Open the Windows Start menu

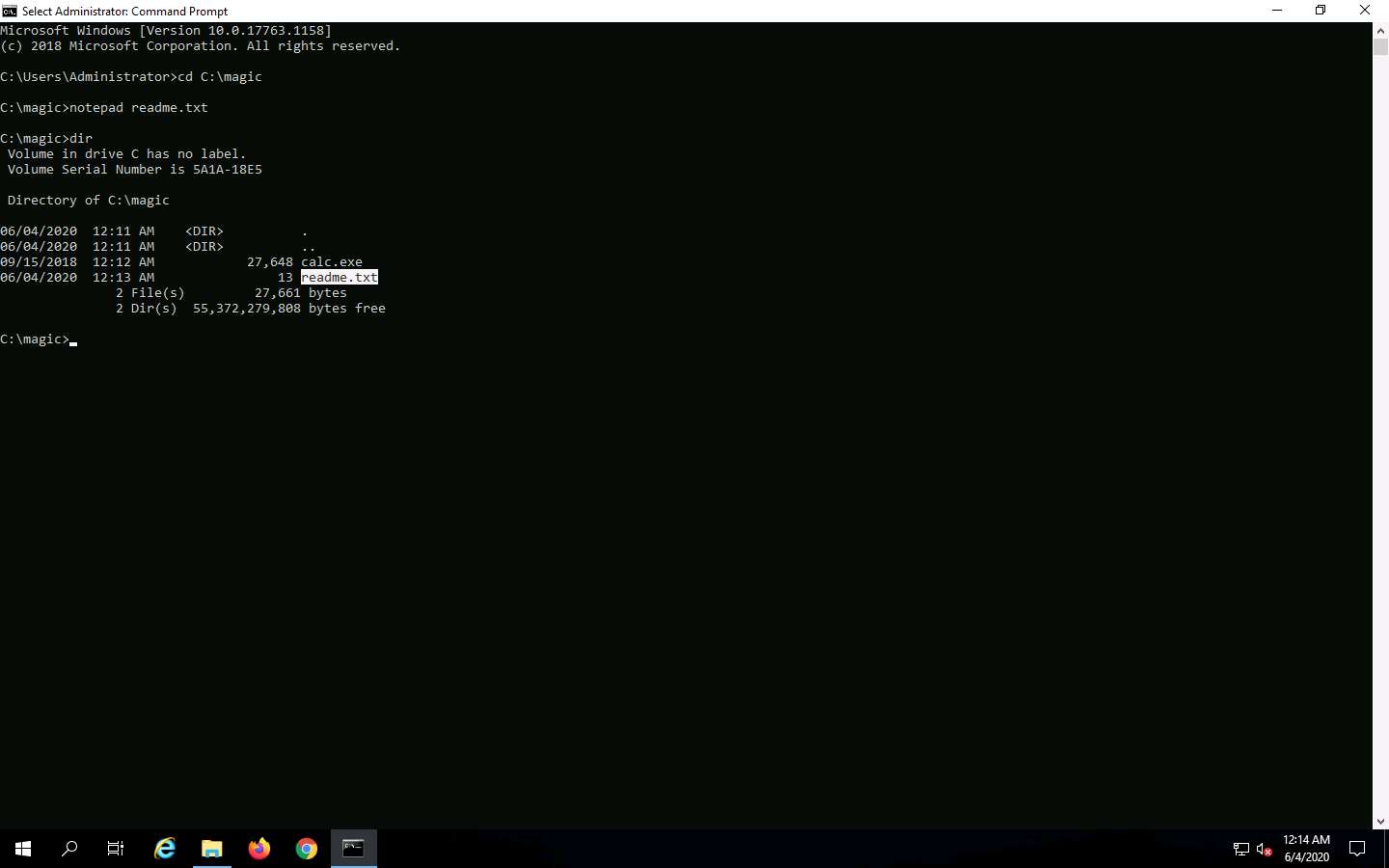click(23, 849)
